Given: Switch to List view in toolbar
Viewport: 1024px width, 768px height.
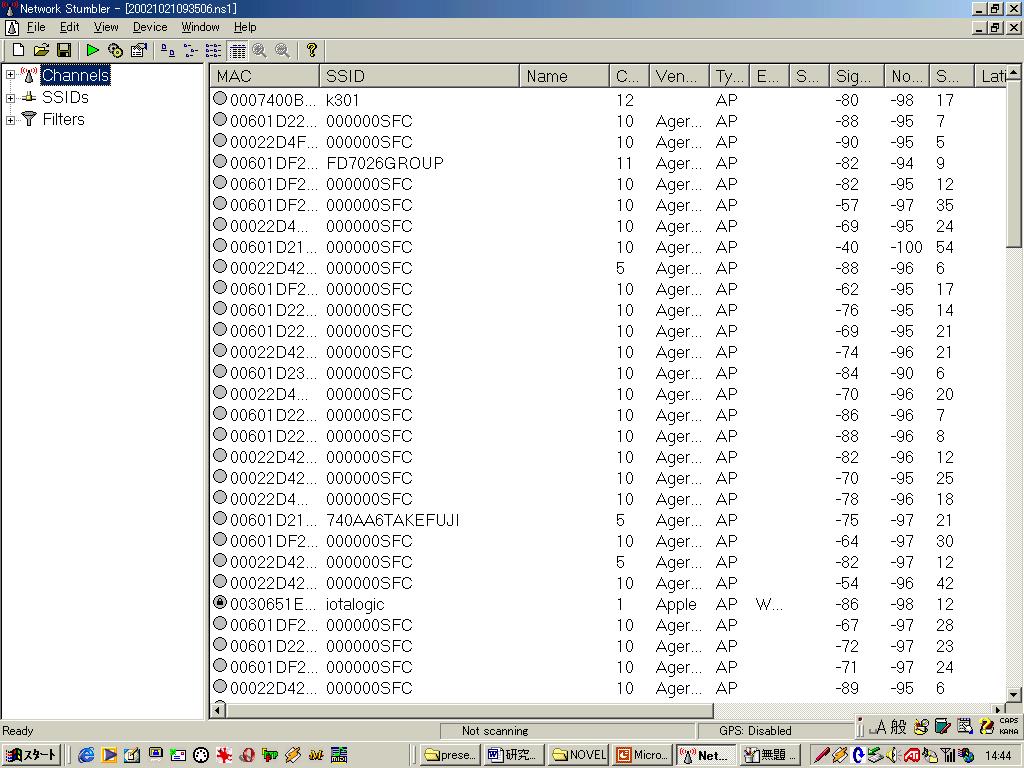Looking at the screenshot, I should 213,50.
